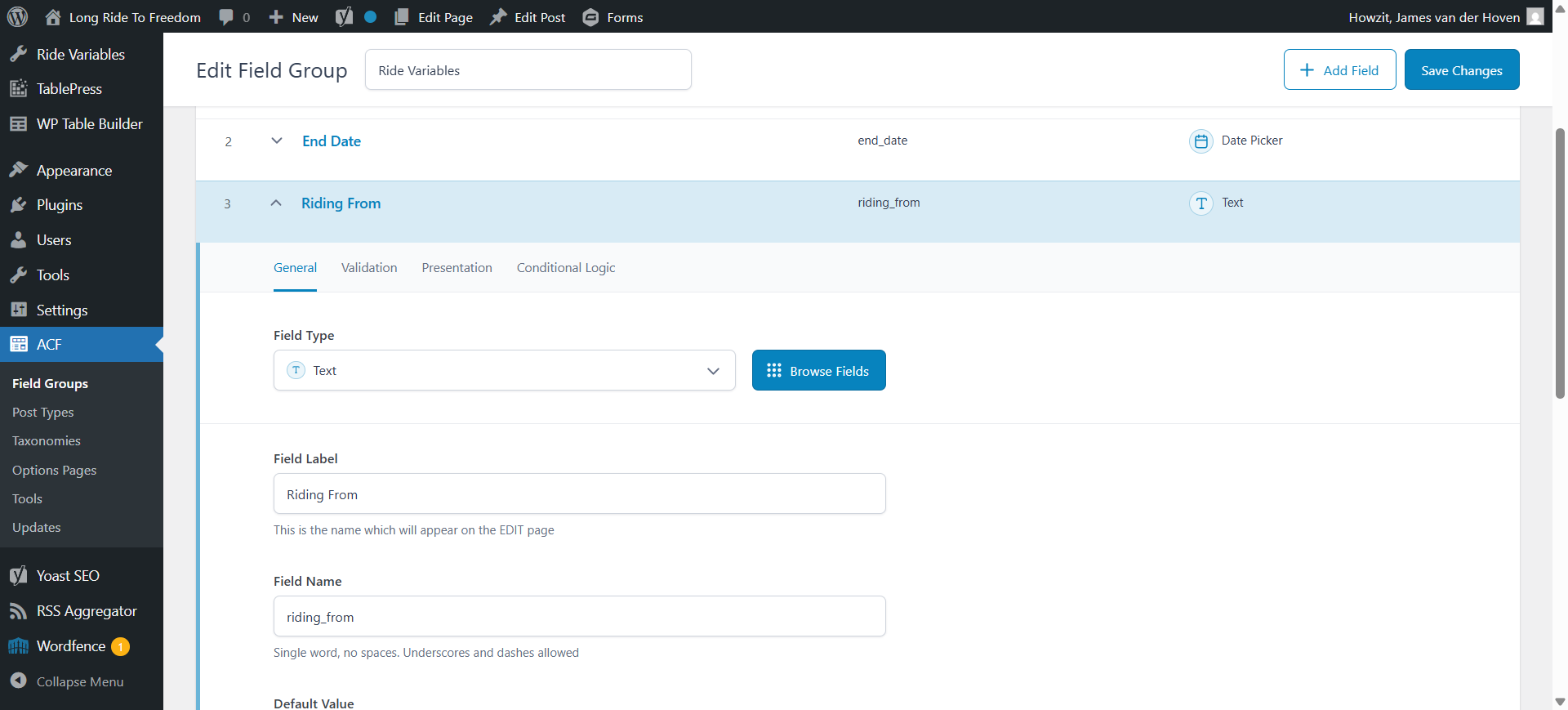Image resolution: width=1568 pixels, height=710 pixels.
Task: Open the Forms icon in the admin bar
Action: (590, 17)
